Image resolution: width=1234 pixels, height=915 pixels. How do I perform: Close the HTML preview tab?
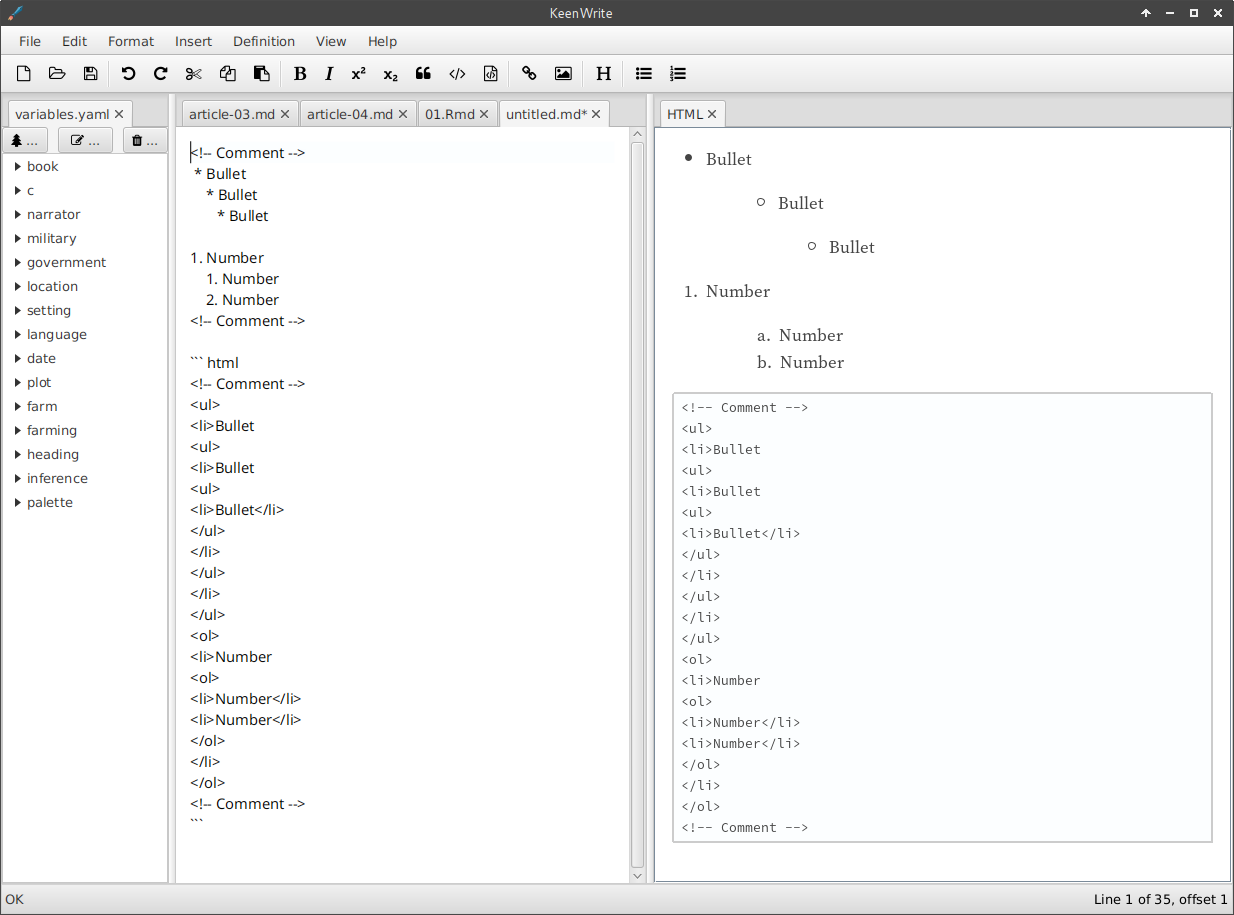click(712, 114)
